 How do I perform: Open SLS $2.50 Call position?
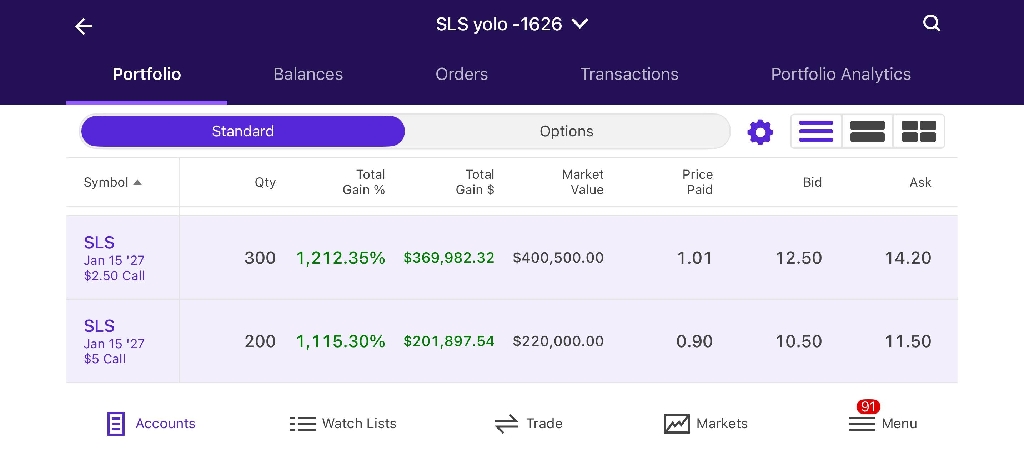[x=511, y=257]
